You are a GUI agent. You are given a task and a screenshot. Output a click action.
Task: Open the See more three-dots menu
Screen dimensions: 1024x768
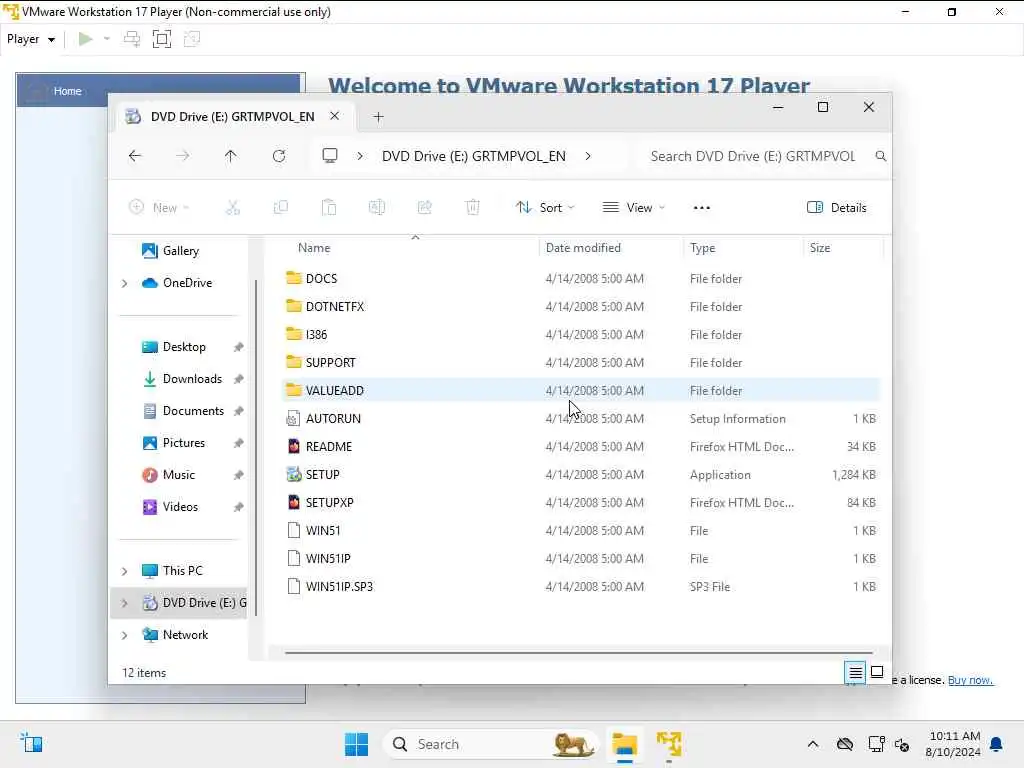(701, 208)
